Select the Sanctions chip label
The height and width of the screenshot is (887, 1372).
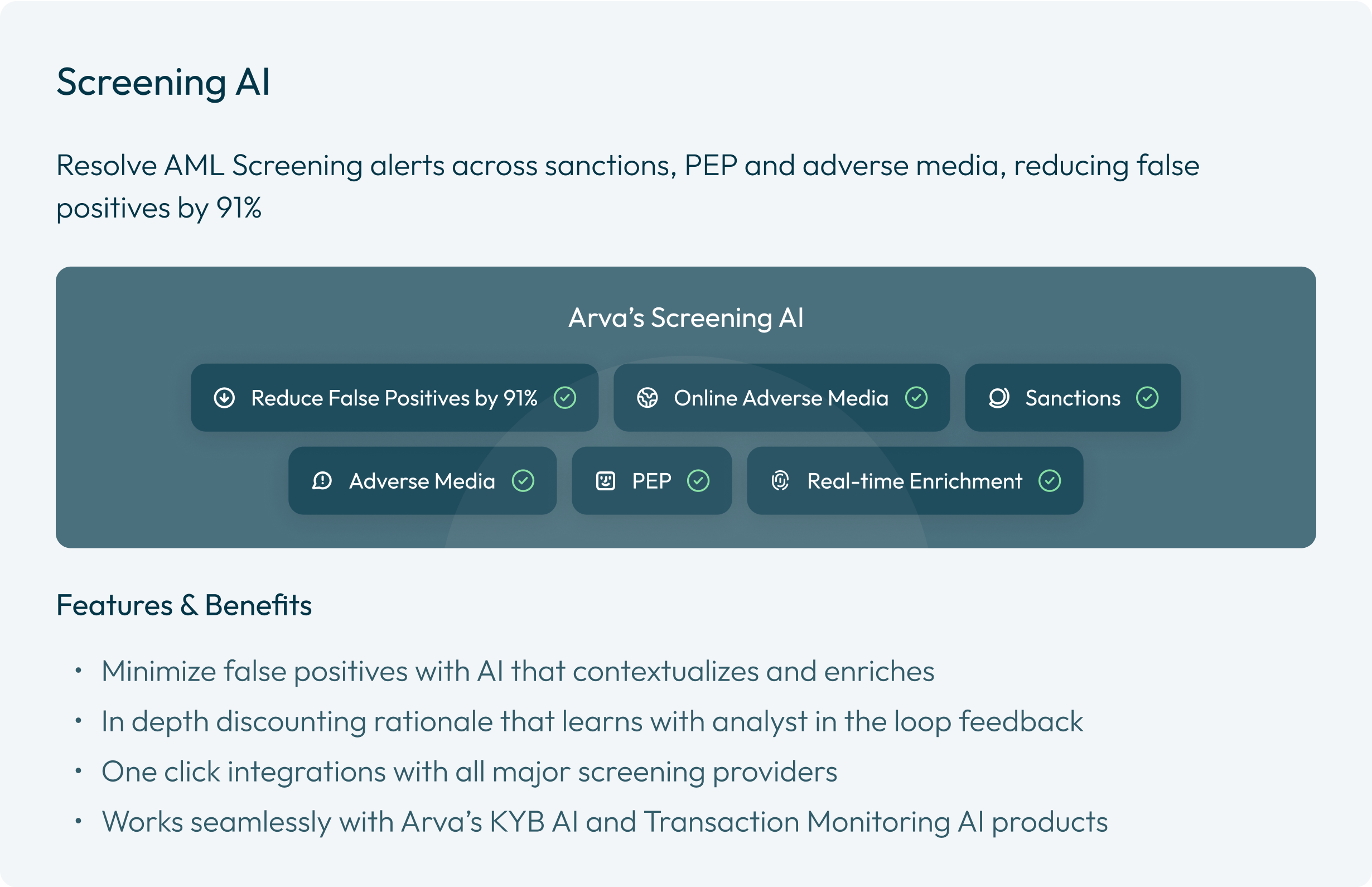coord(1073,398)
